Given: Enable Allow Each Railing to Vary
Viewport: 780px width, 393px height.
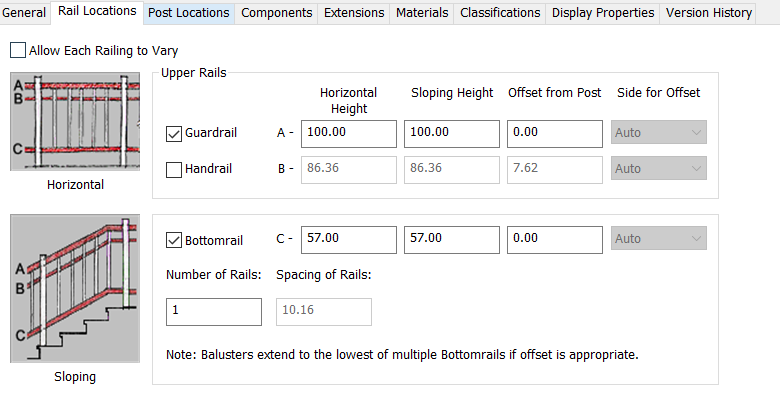Looking at the screenshot, I should 18,50.
